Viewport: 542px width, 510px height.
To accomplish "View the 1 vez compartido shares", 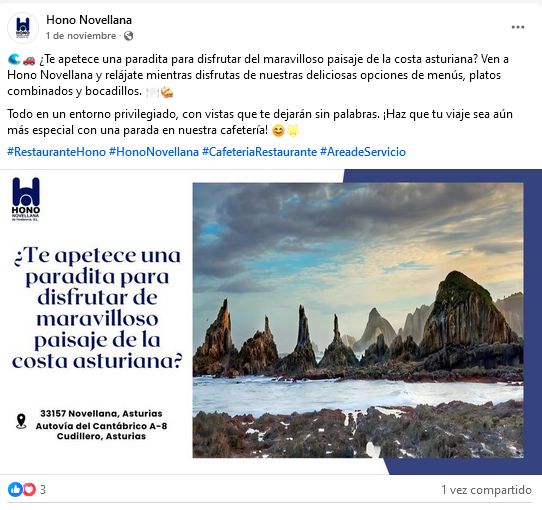I will [486, 490].
